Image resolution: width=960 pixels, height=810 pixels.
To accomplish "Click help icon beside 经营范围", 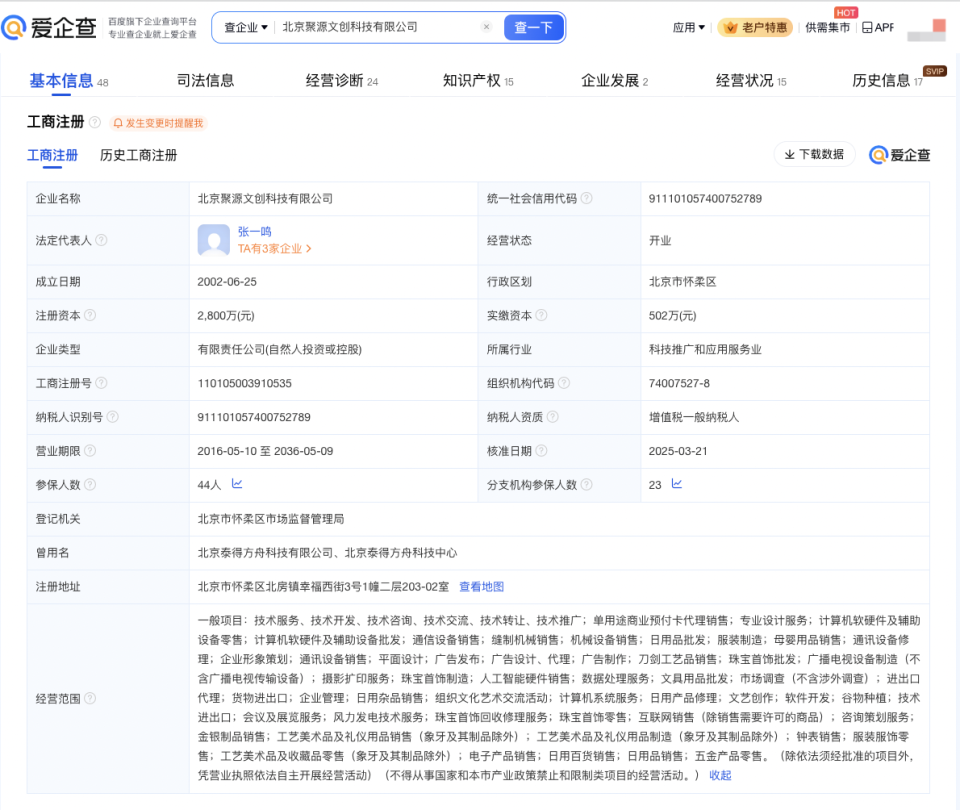I will [90, 698].
